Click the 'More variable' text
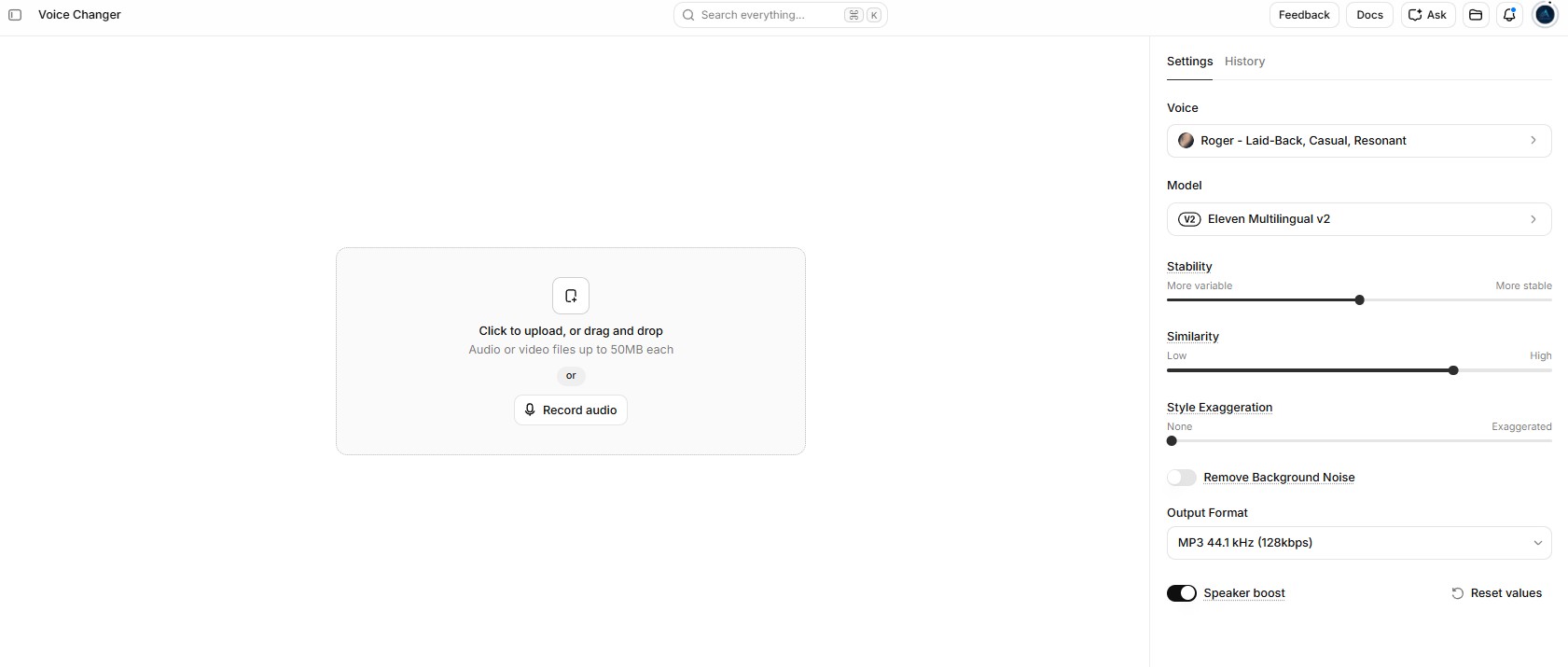Viewport: 1568px width, 667px height. [x=1200, y=286]
